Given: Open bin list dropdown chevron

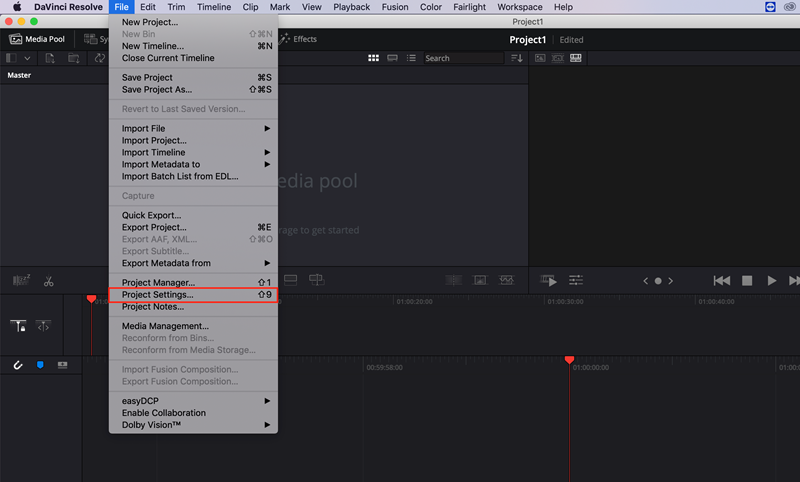Looking at the screenshot, I should pyautogui.click(x=28, y=58).
